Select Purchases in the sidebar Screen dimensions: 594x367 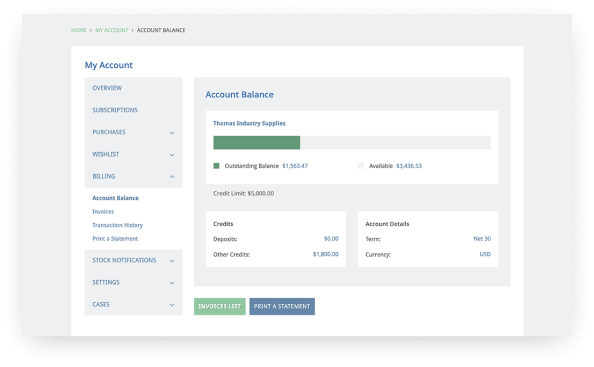pos(109,132)
